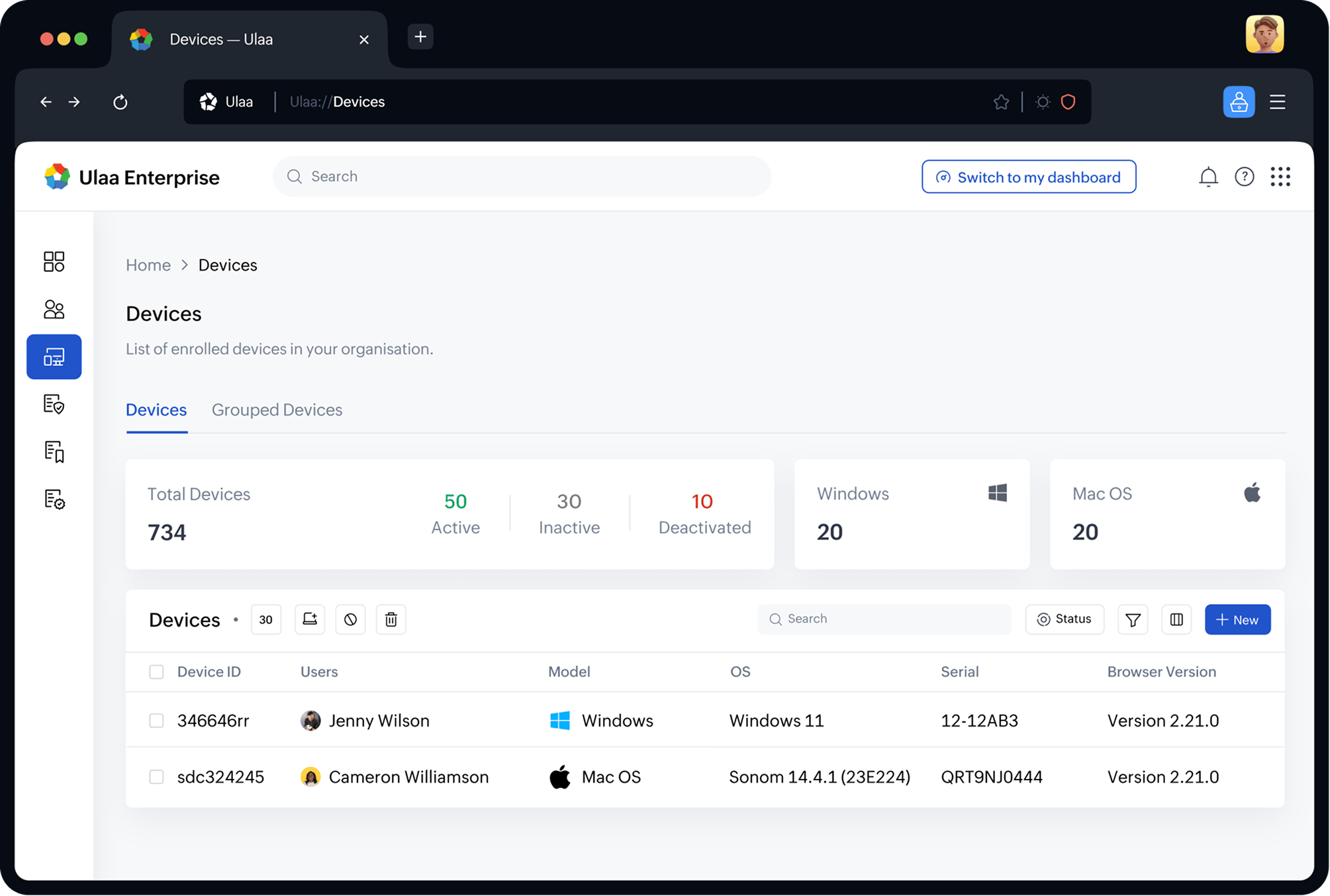
Task: Click the trash delete icon
Action: pos(391,619)
